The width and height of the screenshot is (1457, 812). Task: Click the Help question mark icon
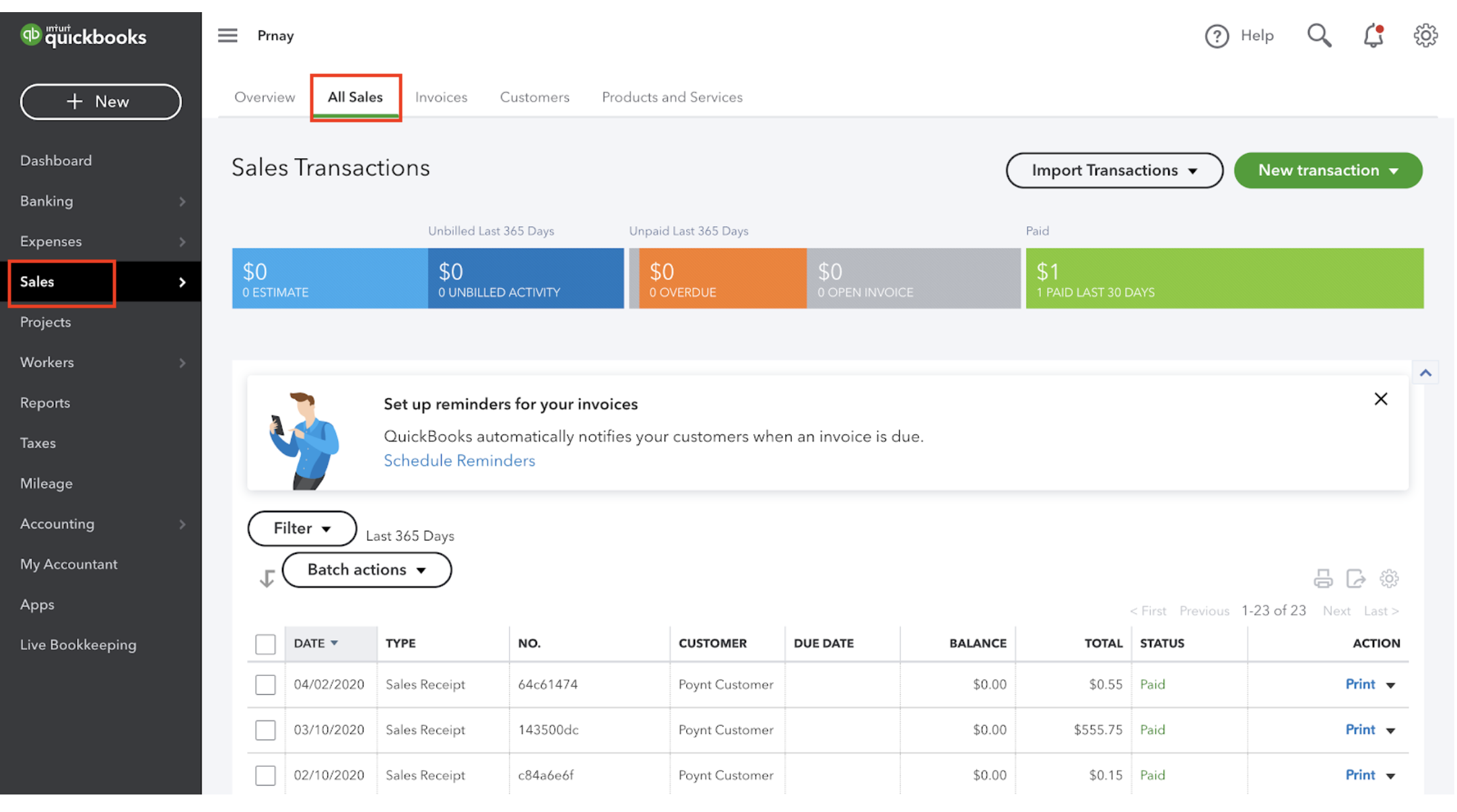click(1216, 34)
